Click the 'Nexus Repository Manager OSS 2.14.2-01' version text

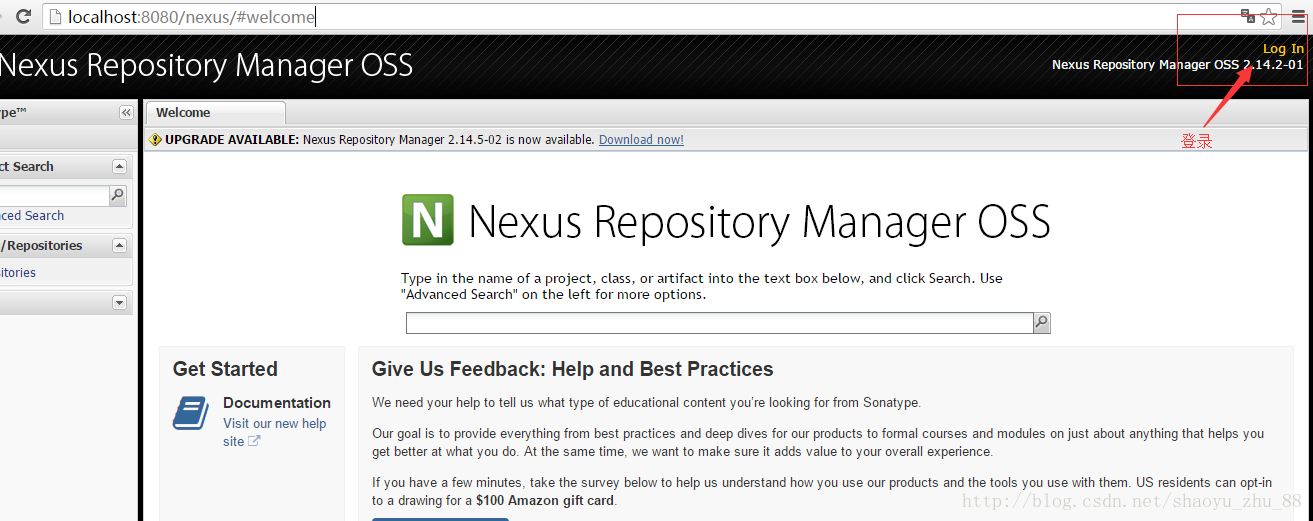(x=1178, y=65)
